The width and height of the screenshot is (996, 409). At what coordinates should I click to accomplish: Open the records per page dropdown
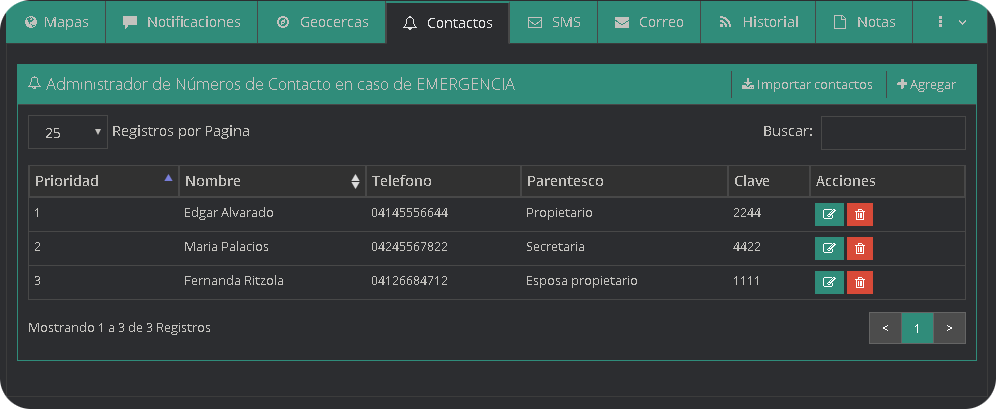tap(68, 132)
